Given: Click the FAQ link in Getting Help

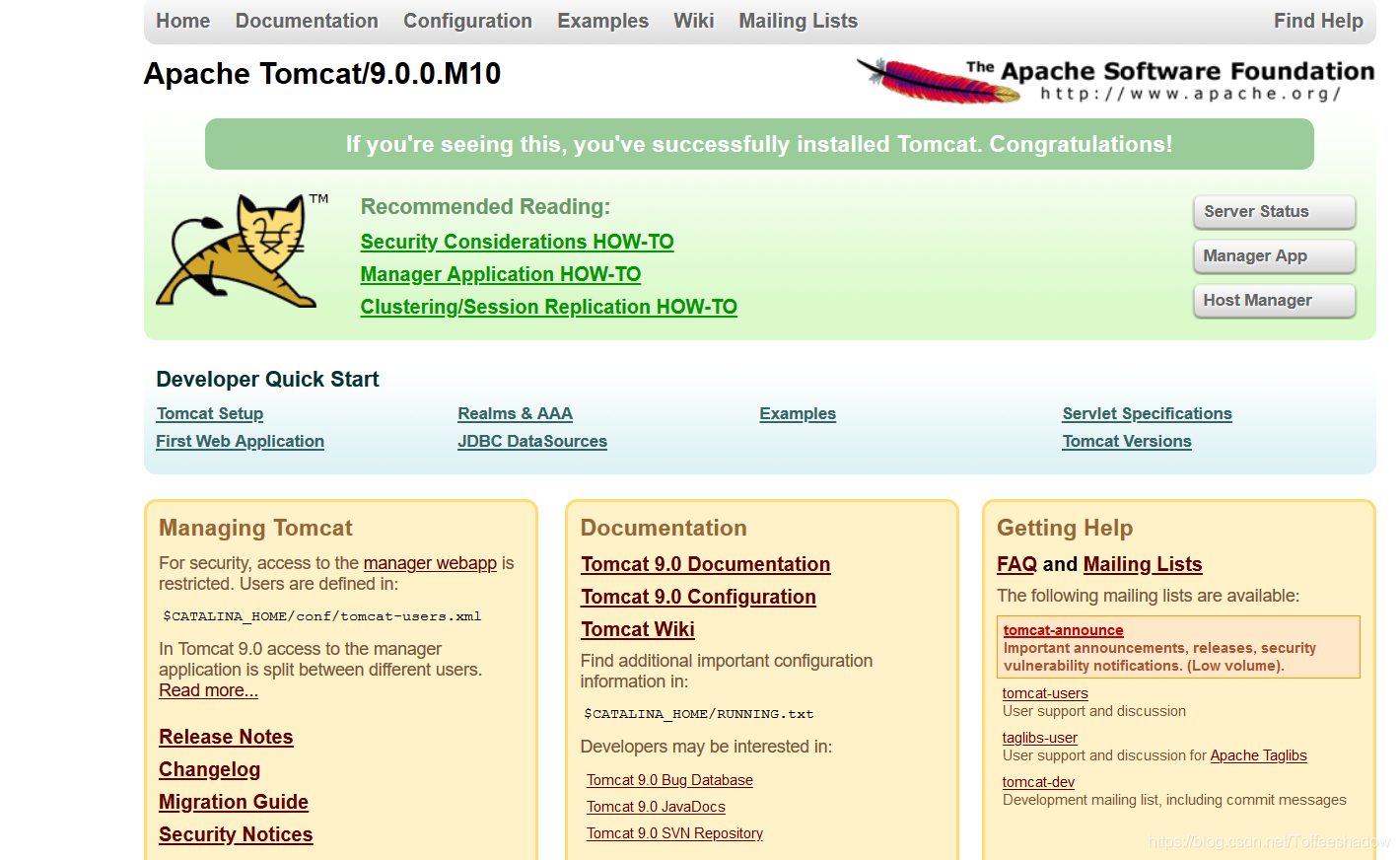Looking at the screenshot, I should point(1016,564).
